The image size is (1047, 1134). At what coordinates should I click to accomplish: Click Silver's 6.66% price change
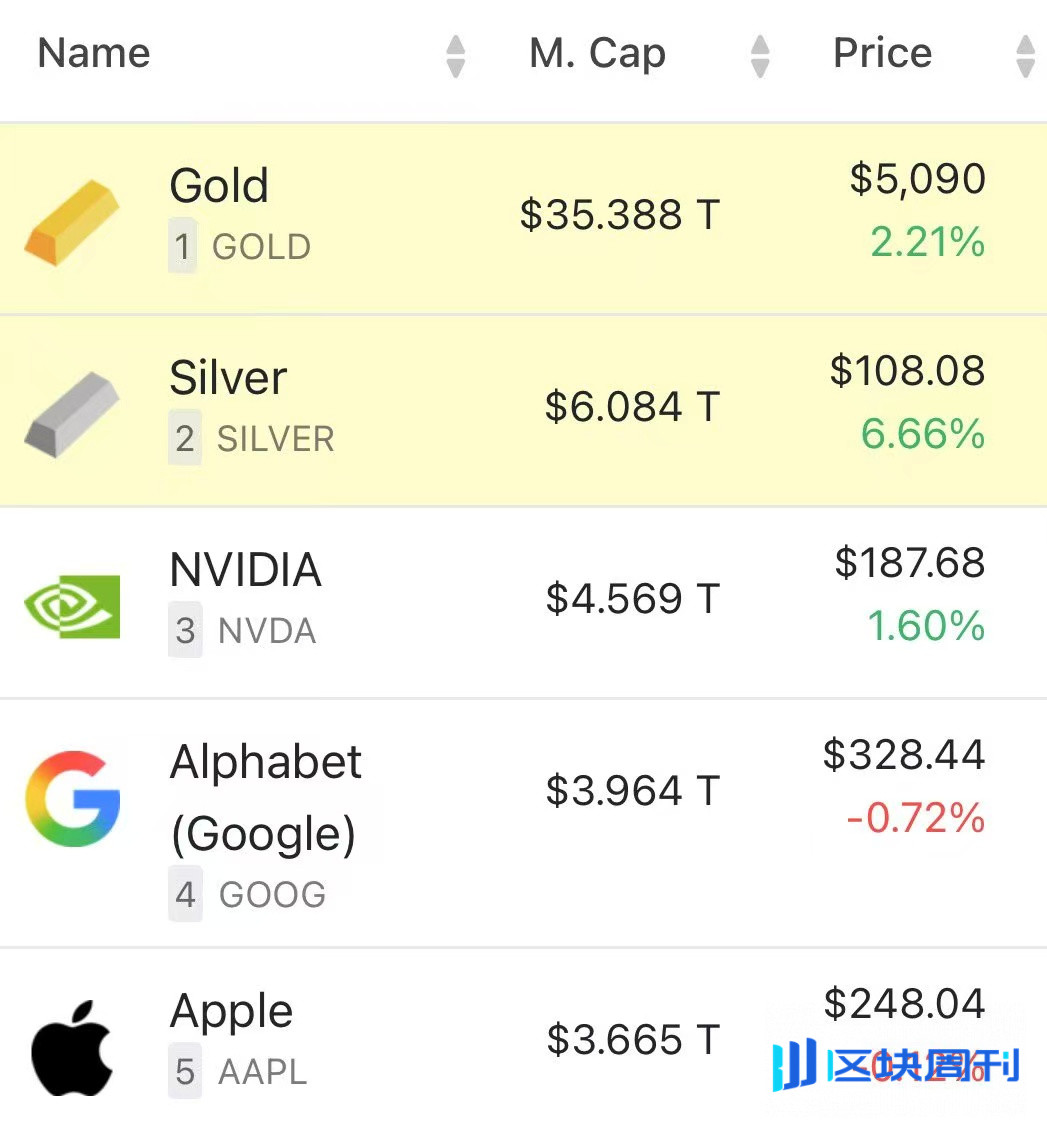point(923,434)
